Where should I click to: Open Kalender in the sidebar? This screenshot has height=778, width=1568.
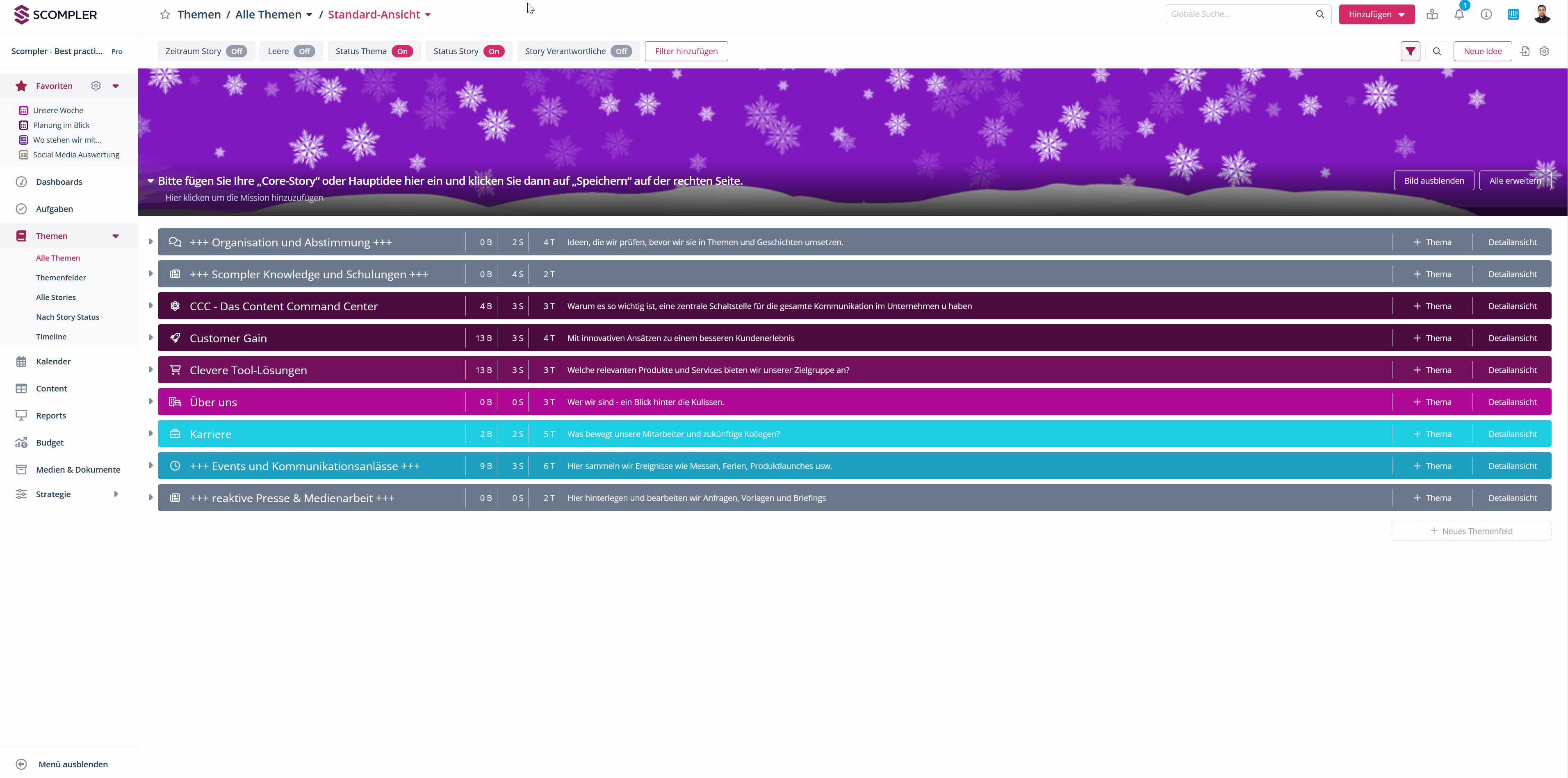pyautogui.click(x=53, y=361)
